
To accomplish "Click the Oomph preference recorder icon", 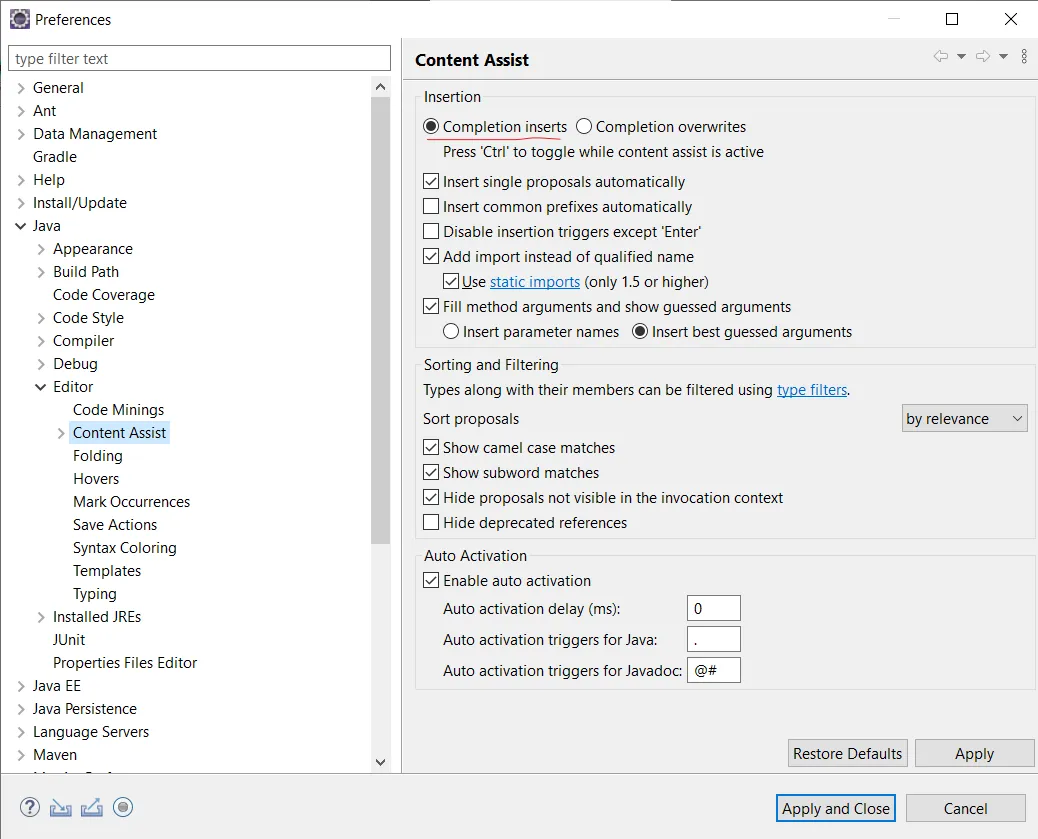I will [x=123, y=807].
